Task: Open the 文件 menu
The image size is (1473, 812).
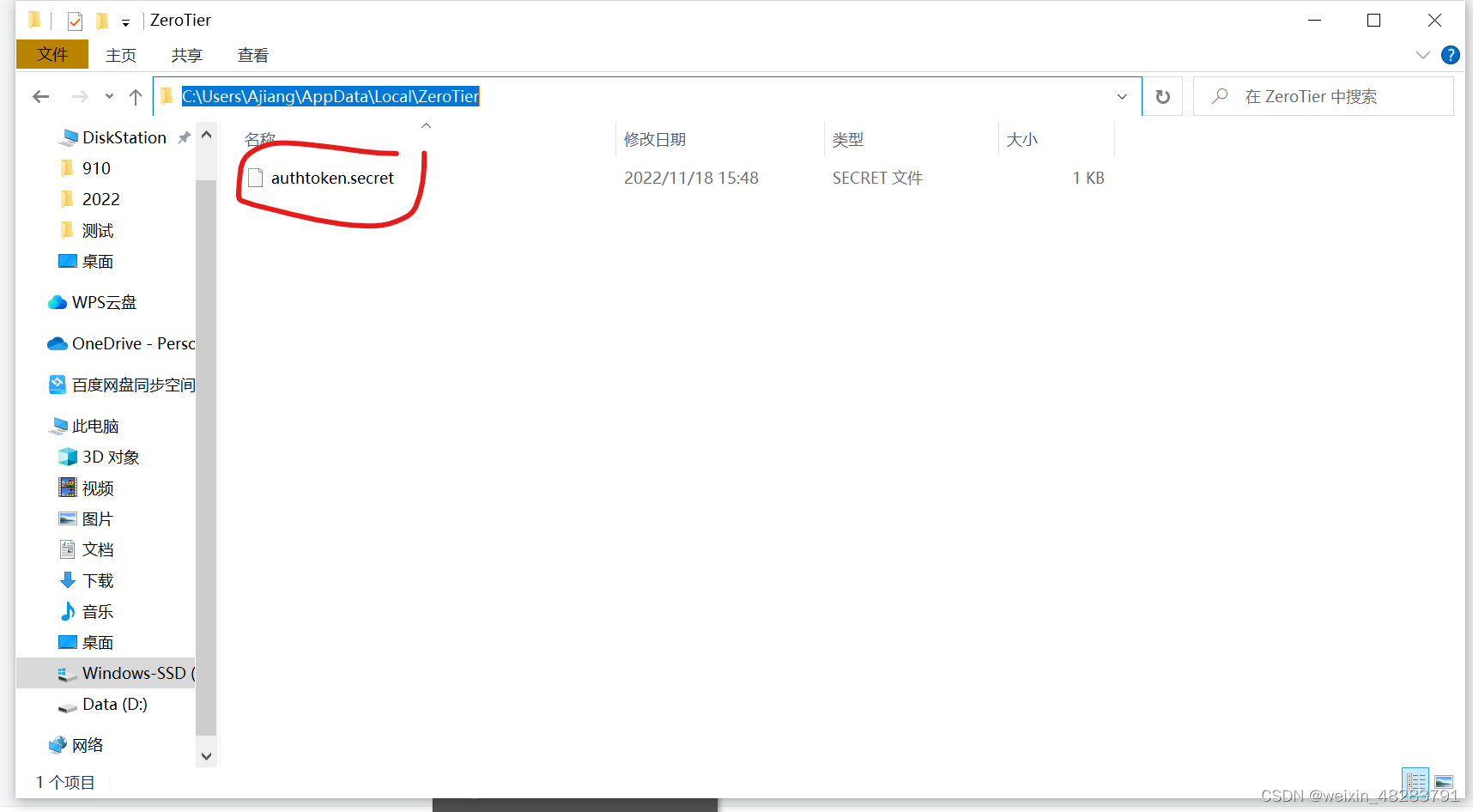Action: tap(52, 54)
